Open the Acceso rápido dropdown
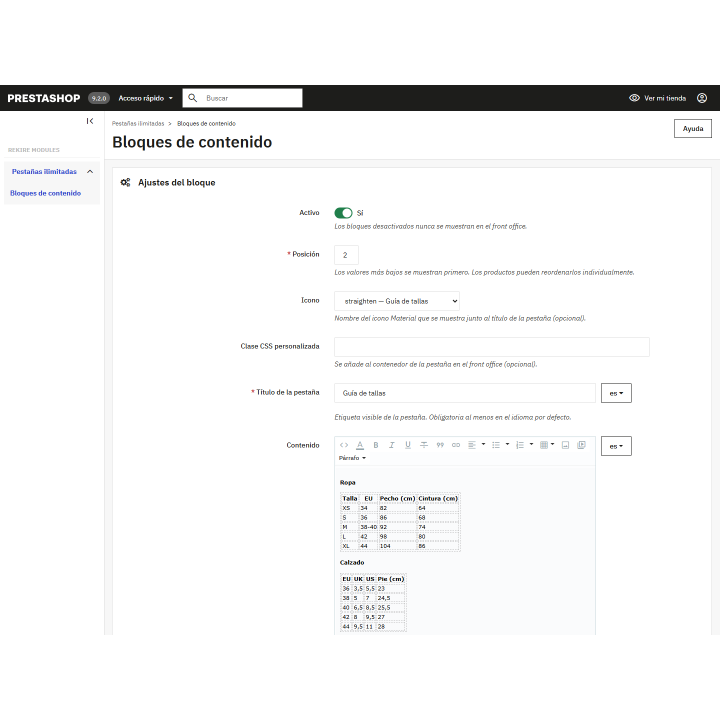 click(x=146, y=98)
